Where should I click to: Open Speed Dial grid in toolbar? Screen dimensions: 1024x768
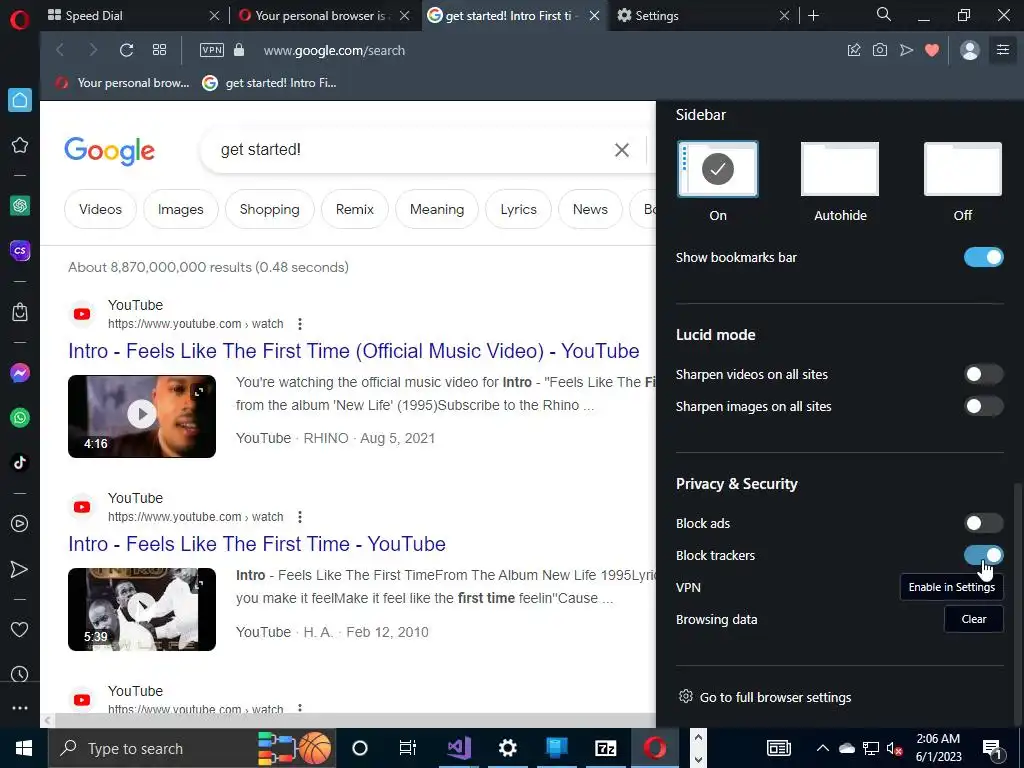pos(159,50)
